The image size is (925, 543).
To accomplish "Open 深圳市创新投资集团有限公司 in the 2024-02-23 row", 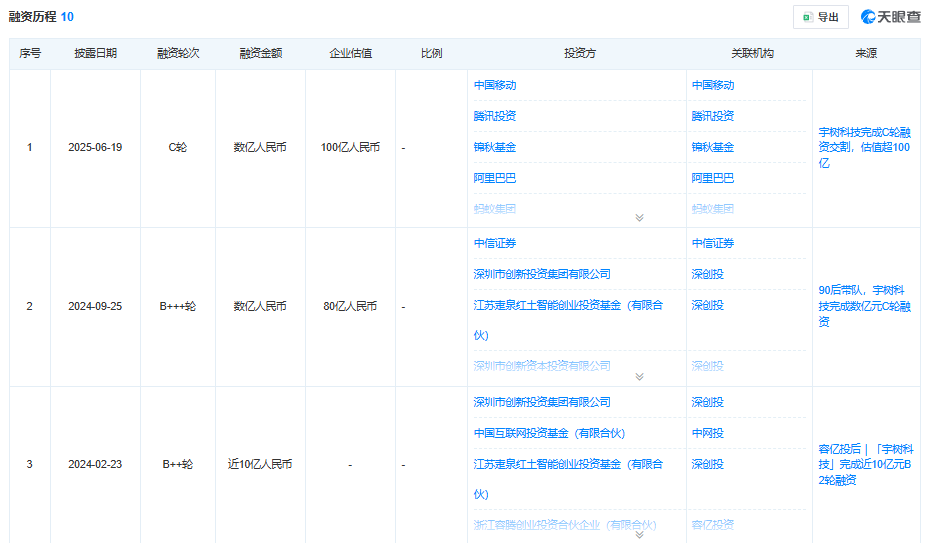I will 542,402.
